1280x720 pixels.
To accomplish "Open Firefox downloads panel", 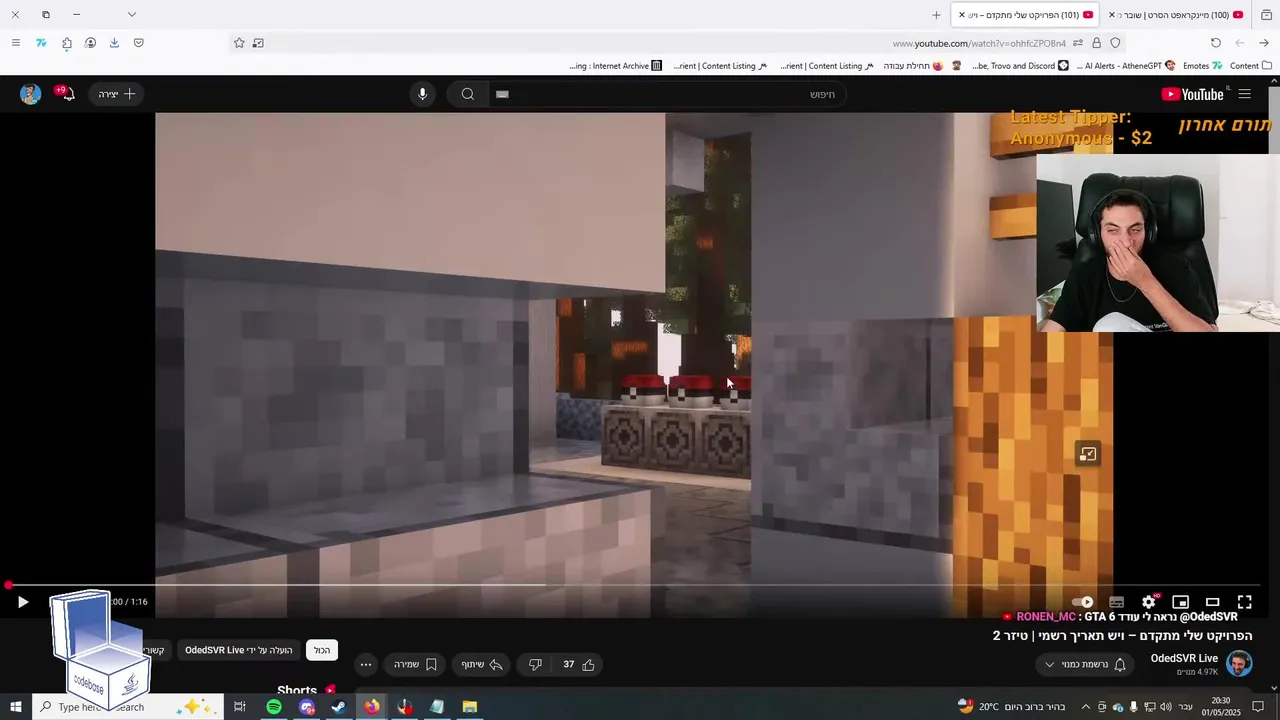I will (x=114, y=43).
